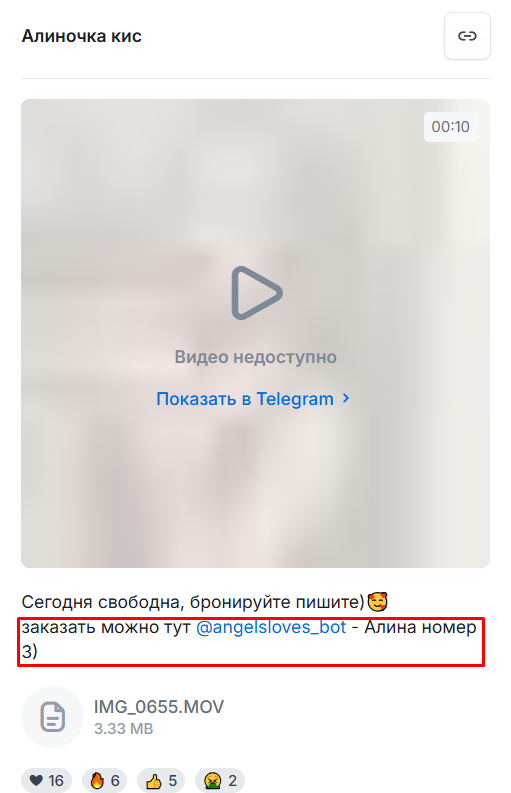This screenshot has height=793, width=511.
Task: Click the заказать можно тут text
Action: pos(106,627)
